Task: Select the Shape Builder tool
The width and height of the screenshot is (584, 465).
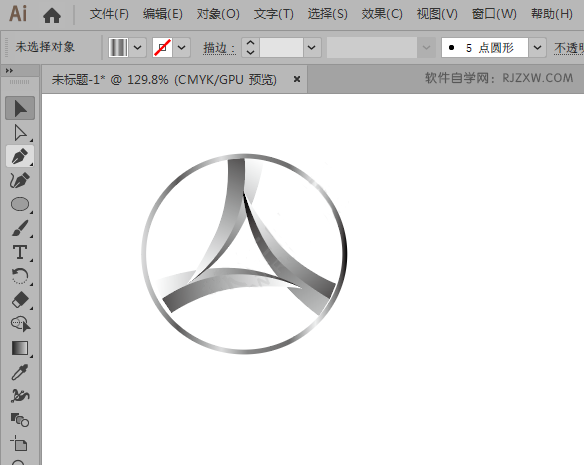Action: (20, 324)
